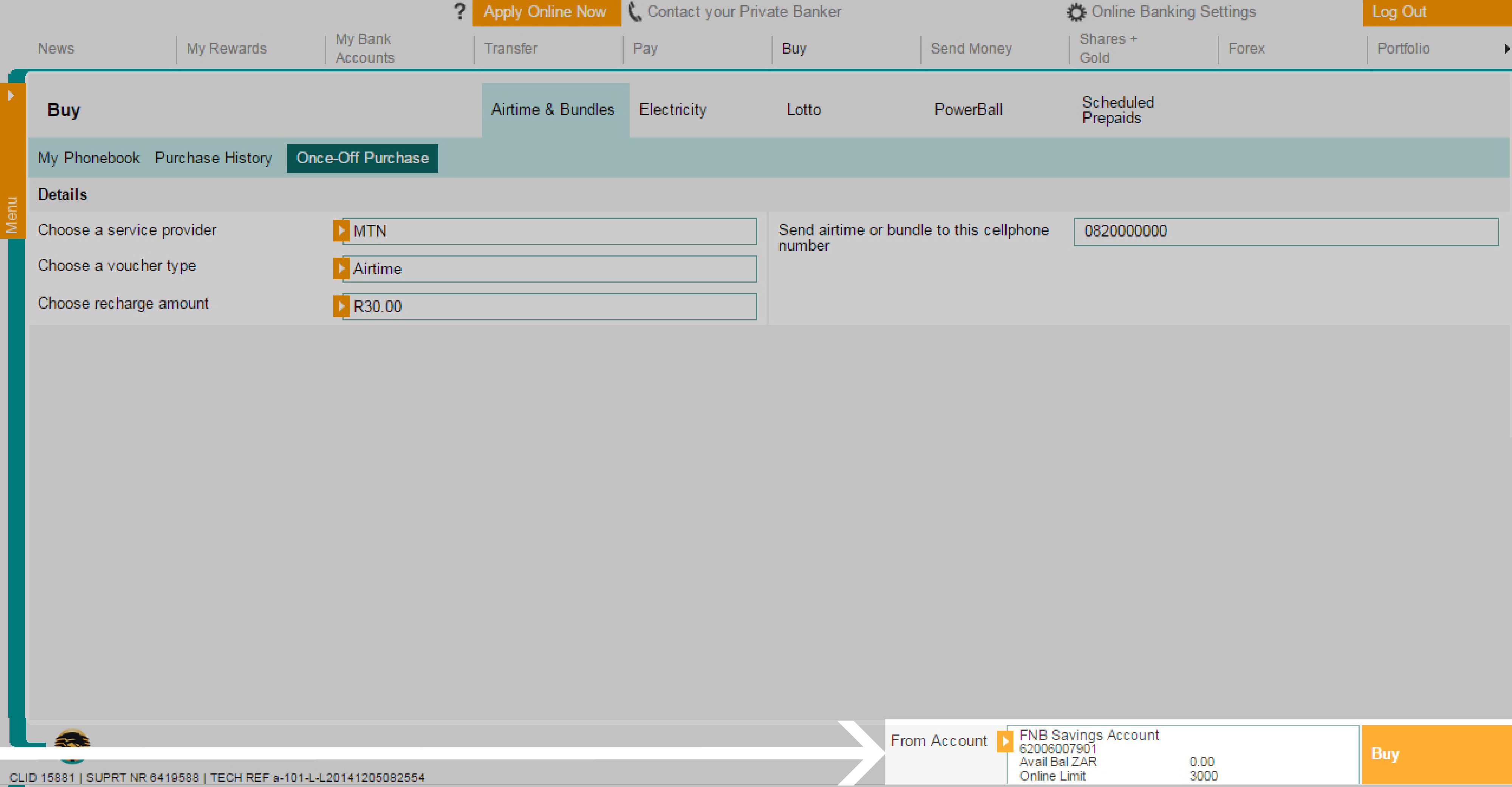Open the Forex menu item
1512x787 pixels.
(x=1246, y=49)
